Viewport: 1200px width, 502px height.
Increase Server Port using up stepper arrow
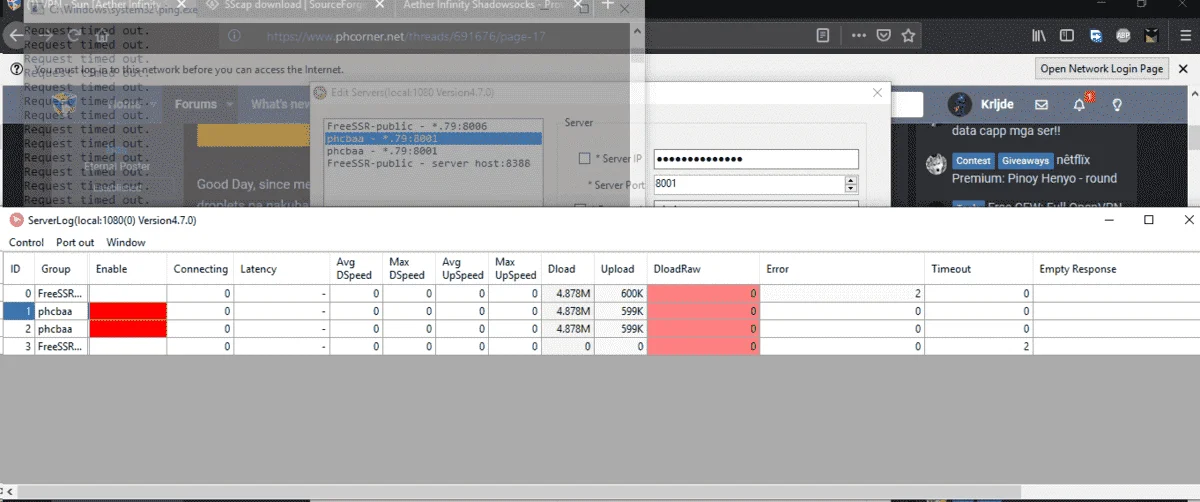pos(851,180)
